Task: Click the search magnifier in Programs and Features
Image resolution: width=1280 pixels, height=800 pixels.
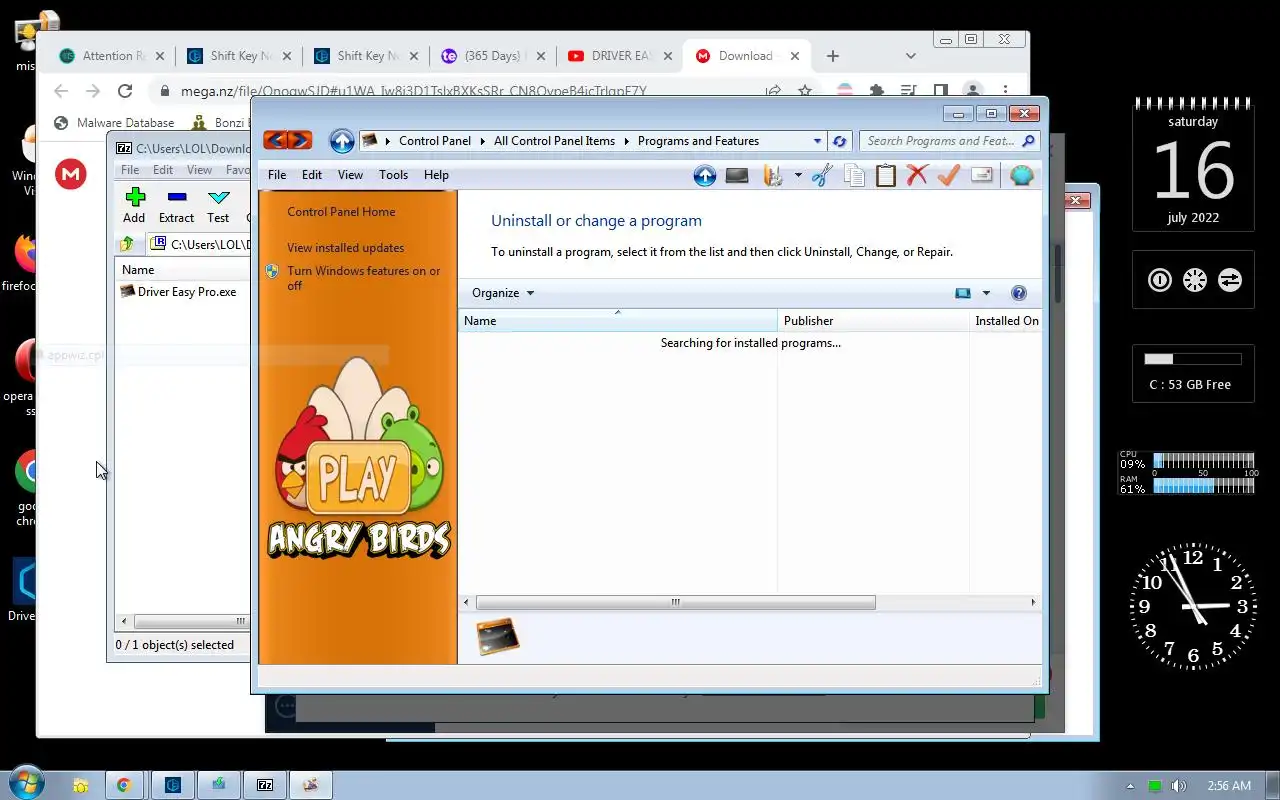Action: click(1029, 141)
